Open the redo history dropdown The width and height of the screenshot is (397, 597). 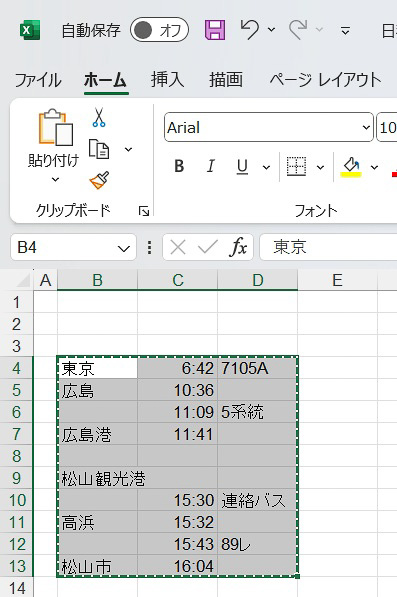coord(320,30)
